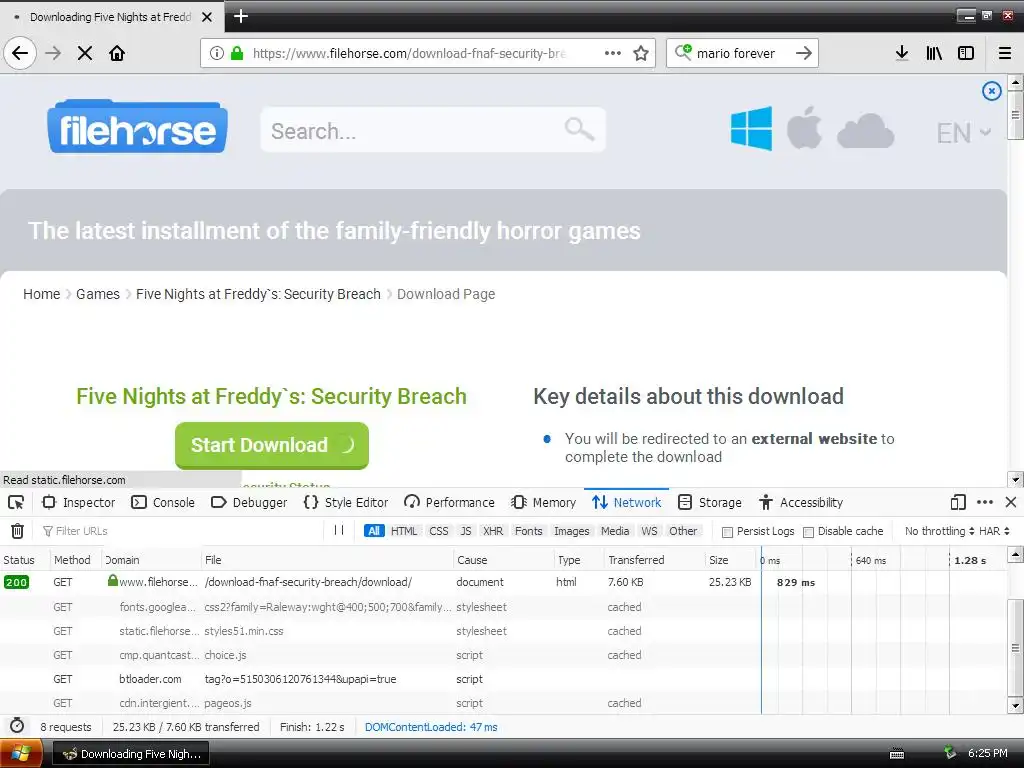Follow the Home breadcrumb link

coord(41,294)
